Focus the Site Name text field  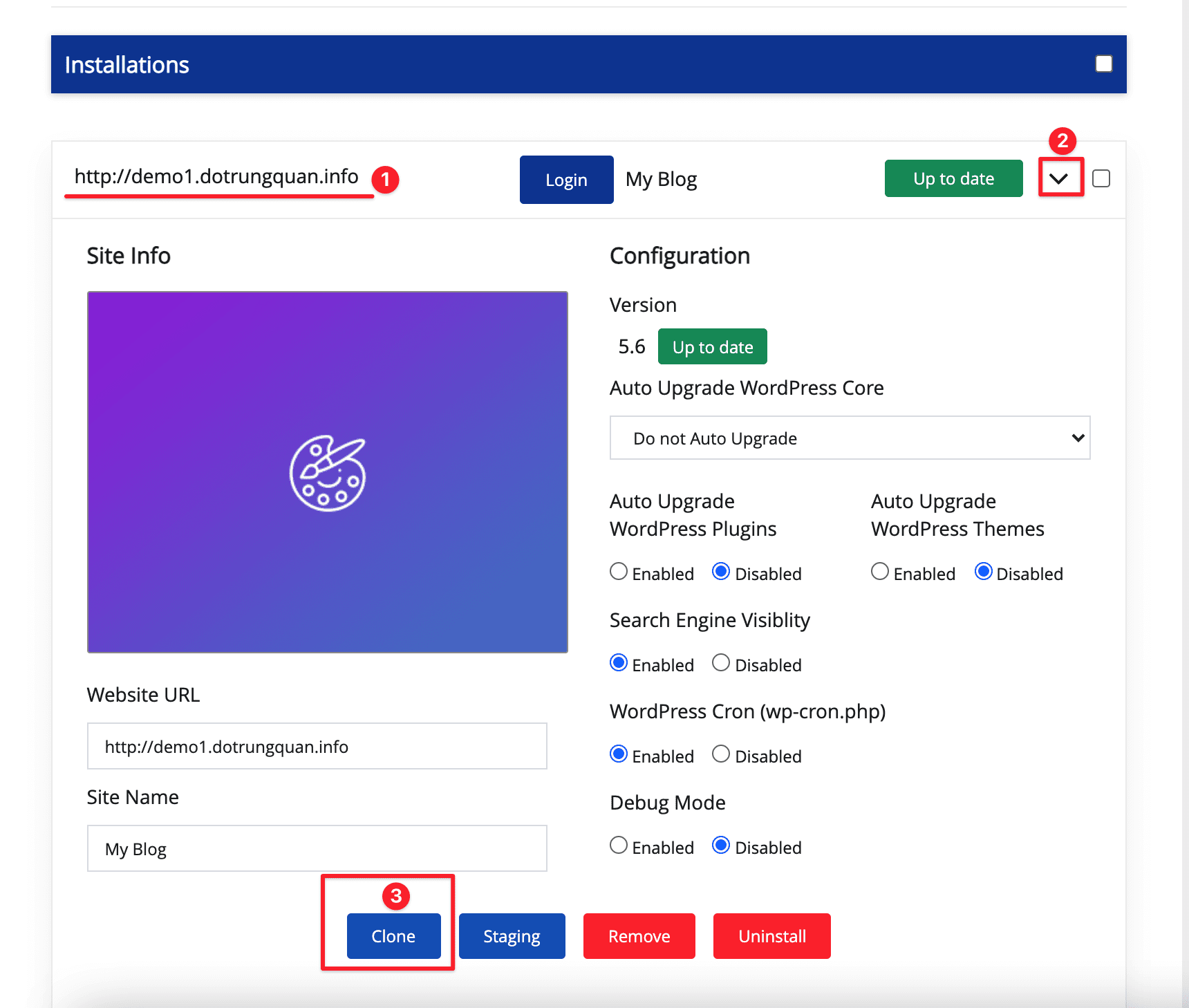click(x=317, y=849)
